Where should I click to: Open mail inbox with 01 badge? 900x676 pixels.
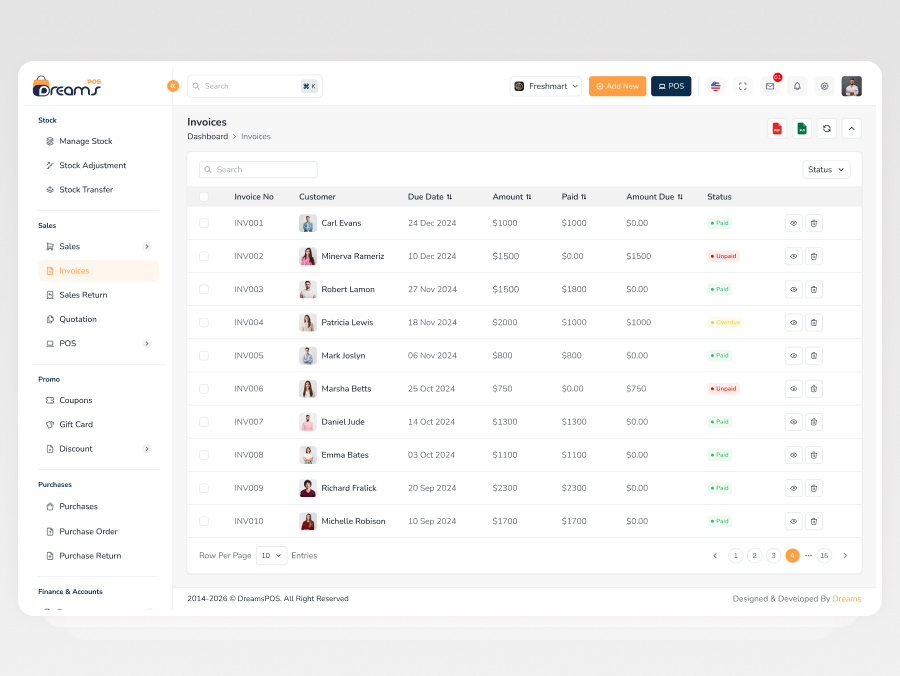770,87
